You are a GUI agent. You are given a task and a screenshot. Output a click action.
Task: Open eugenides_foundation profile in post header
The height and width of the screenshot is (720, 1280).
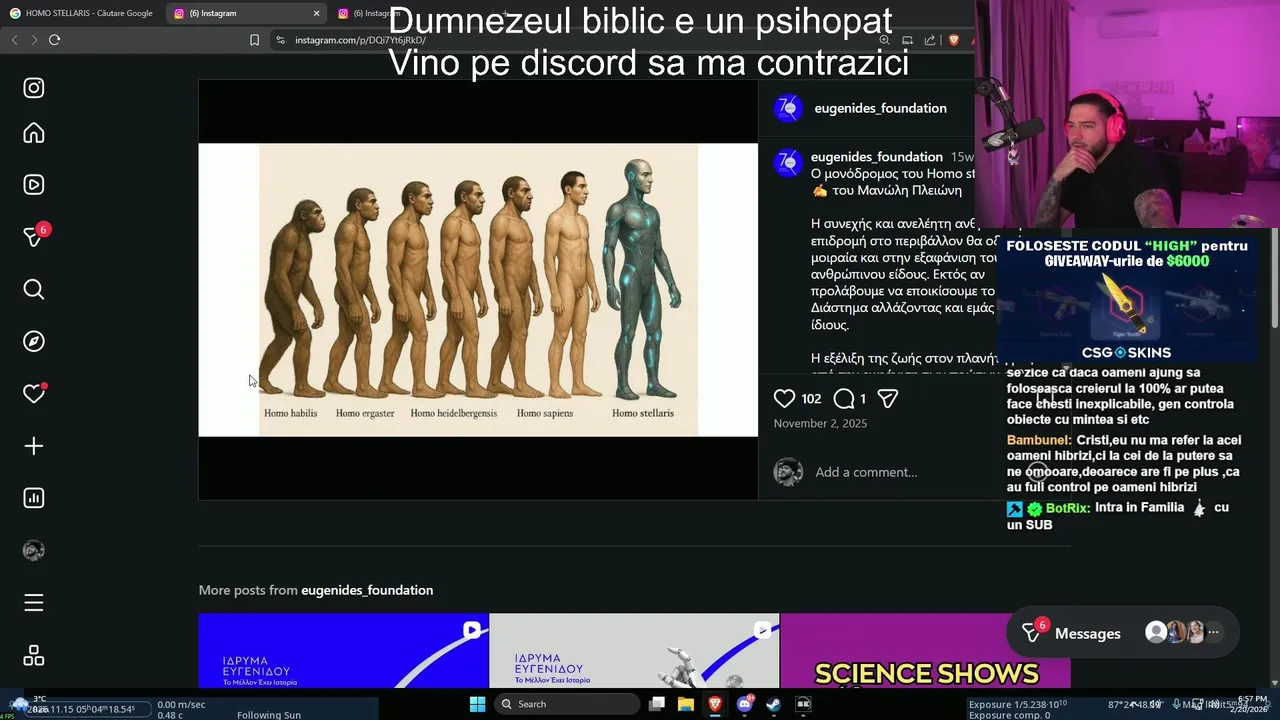(880, 108)
